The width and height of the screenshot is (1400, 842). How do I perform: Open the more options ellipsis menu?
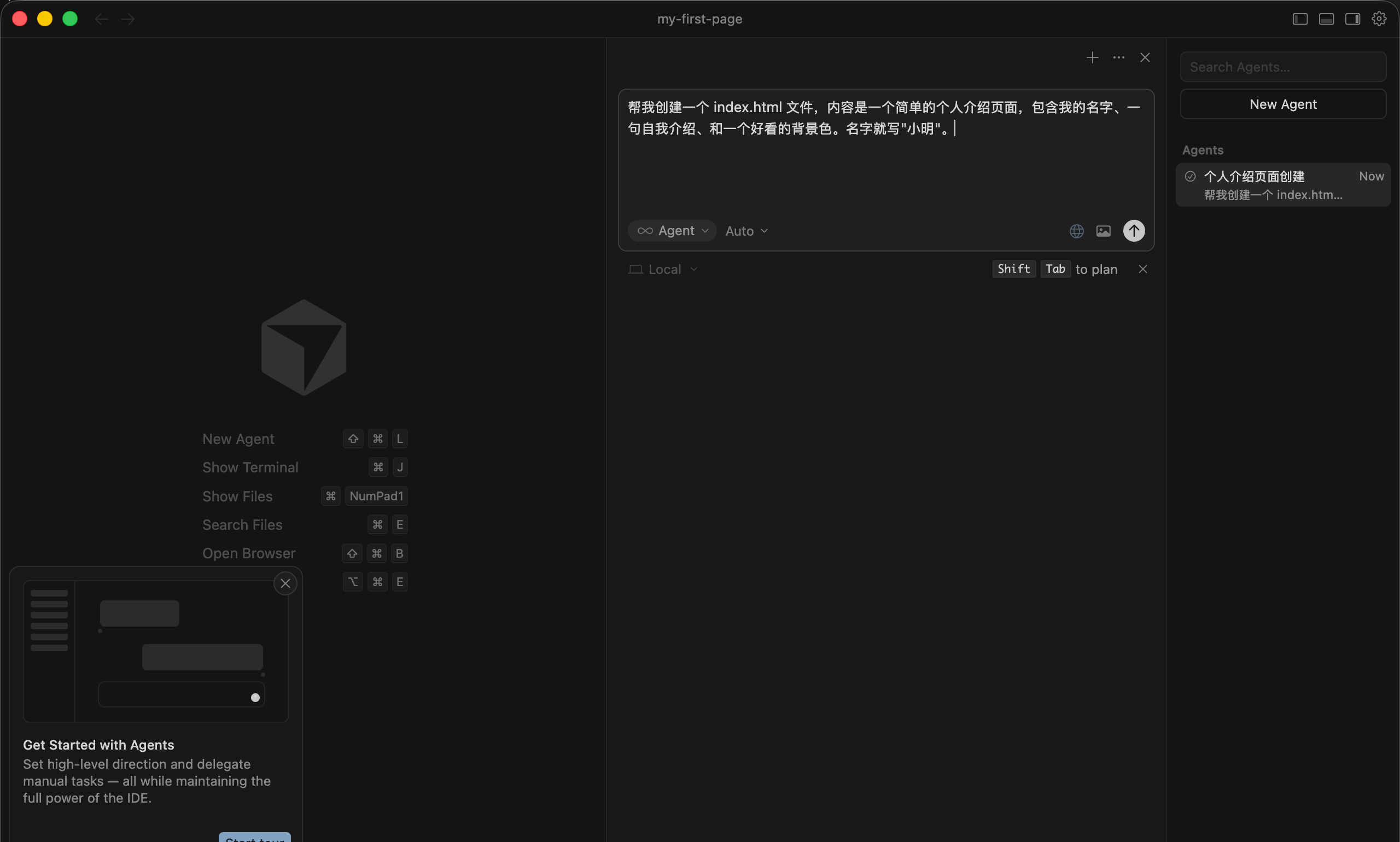[x=1118, y=57]
